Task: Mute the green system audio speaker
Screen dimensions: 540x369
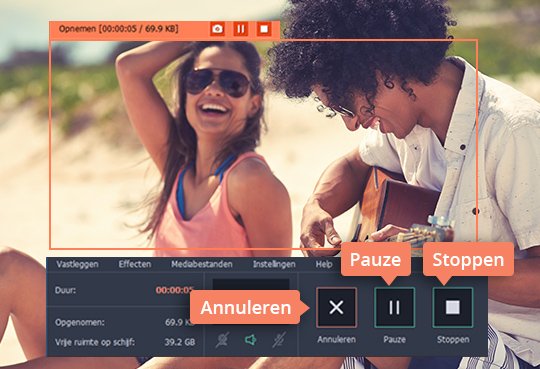Action: (x=250, y=340)
